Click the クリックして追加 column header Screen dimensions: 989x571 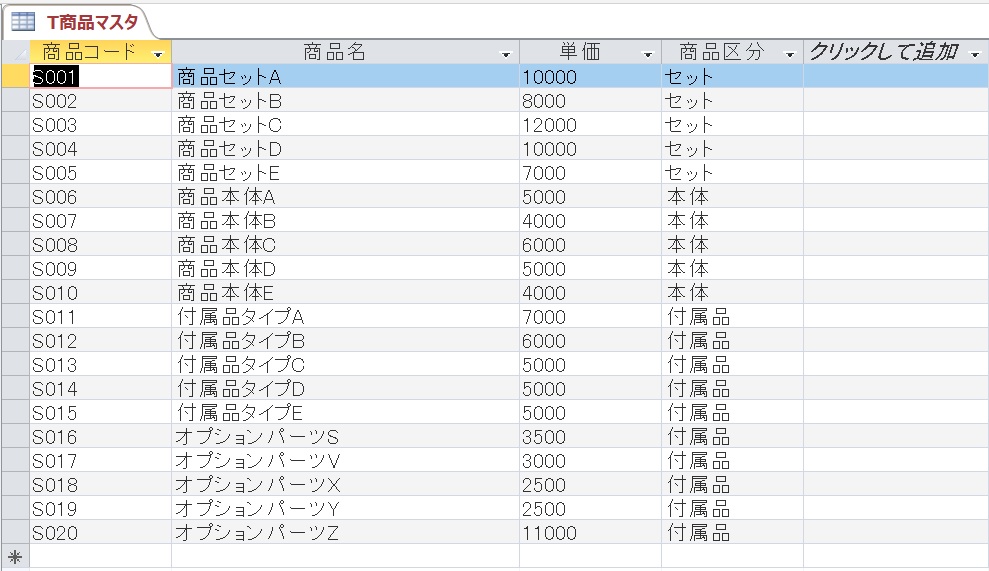[x=883, y=53]
